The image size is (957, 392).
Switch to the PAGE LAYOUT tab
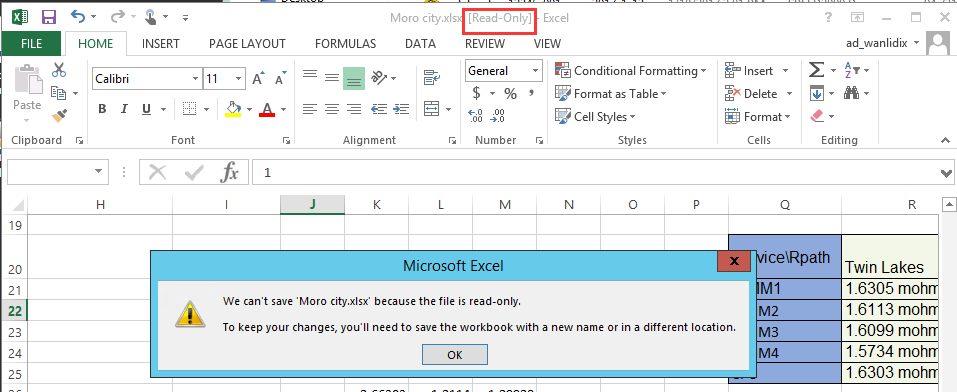click(x=247, y=43)
